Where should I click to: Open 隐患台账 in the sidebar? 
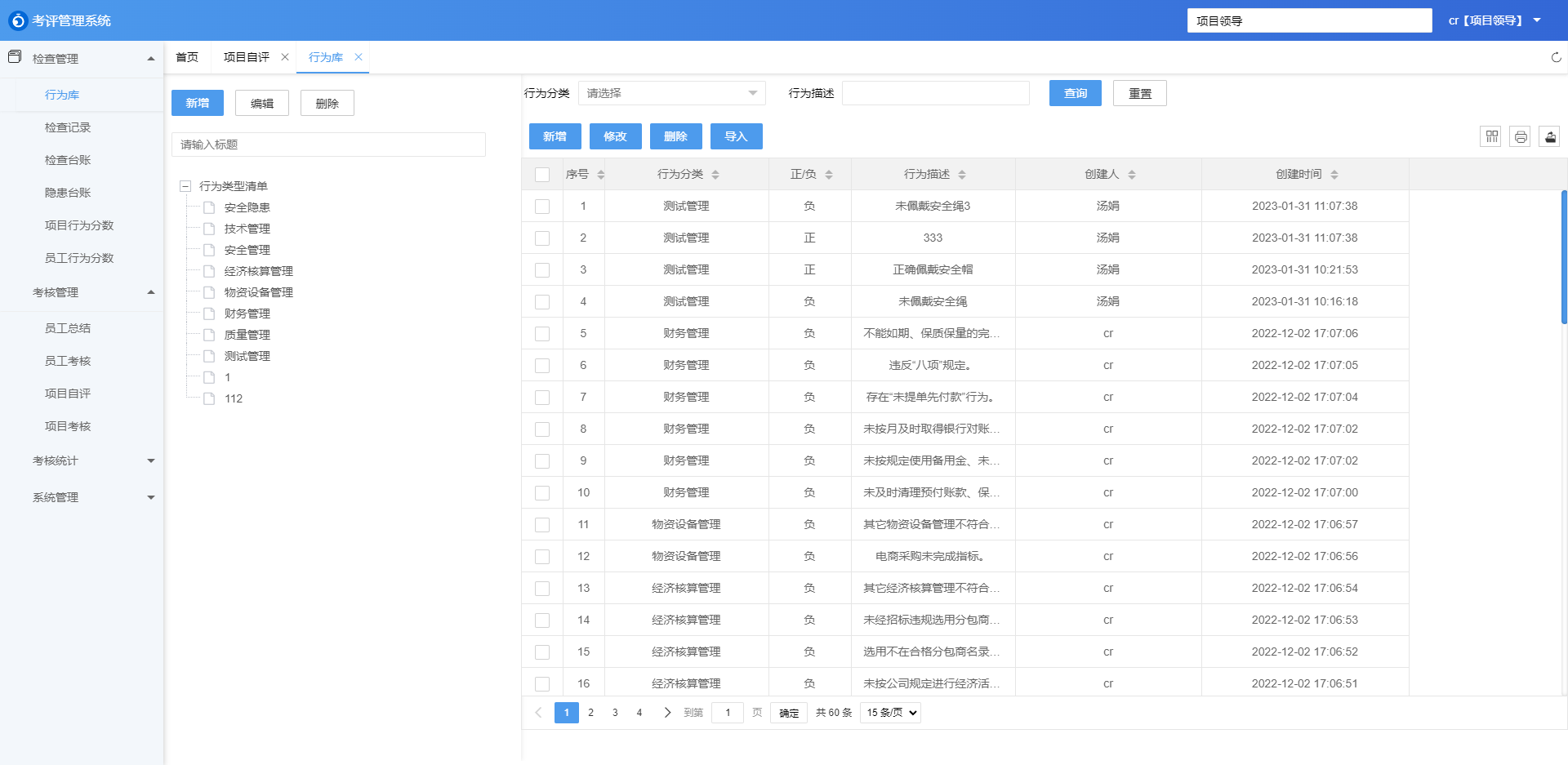point(68,193)
